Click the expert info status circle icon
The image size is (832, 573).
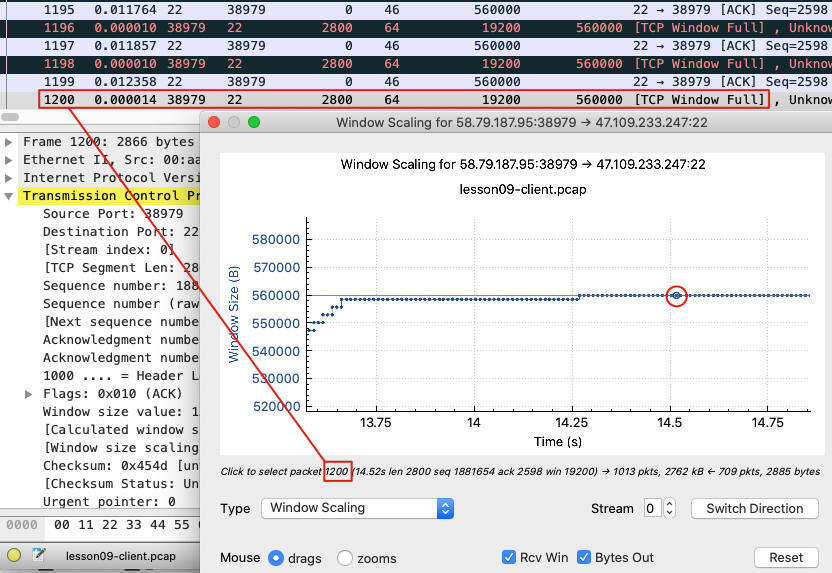click(14, 555)
